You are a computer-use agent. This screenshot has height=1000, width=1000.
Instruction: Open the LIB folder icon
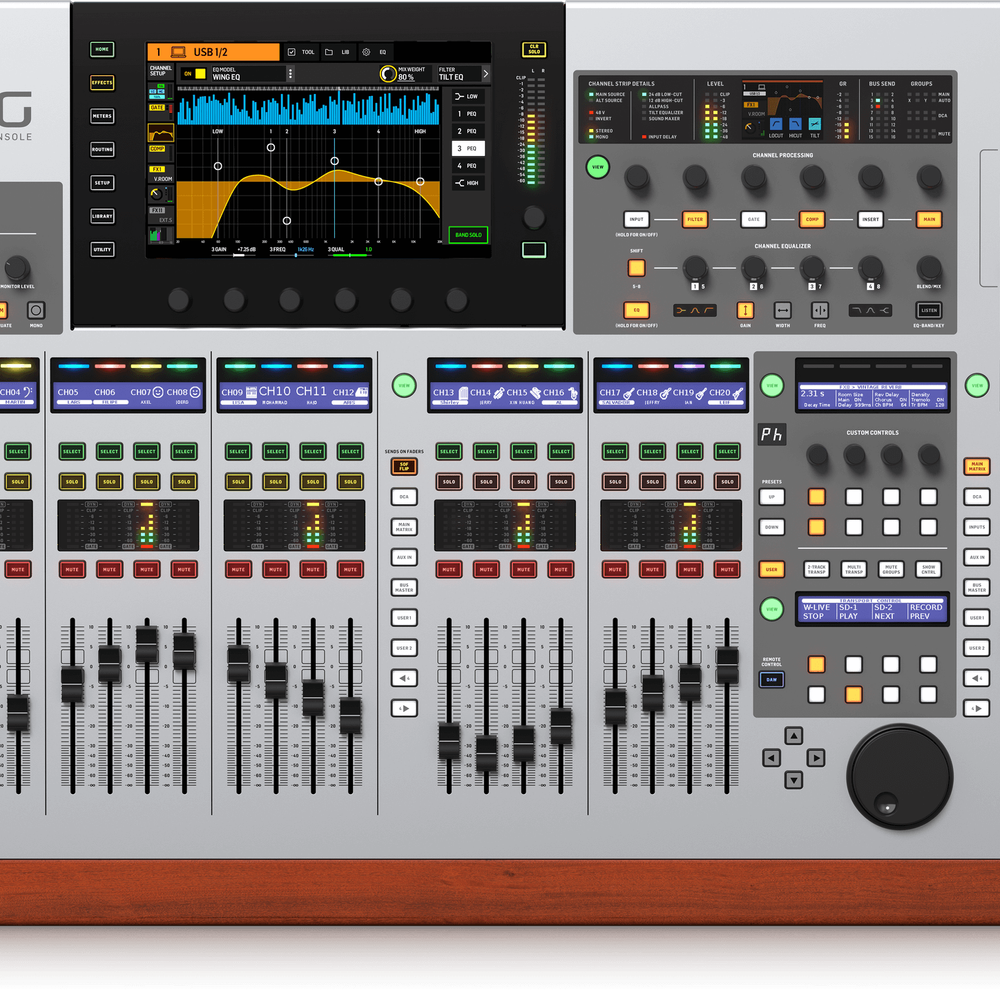(329, 52)
